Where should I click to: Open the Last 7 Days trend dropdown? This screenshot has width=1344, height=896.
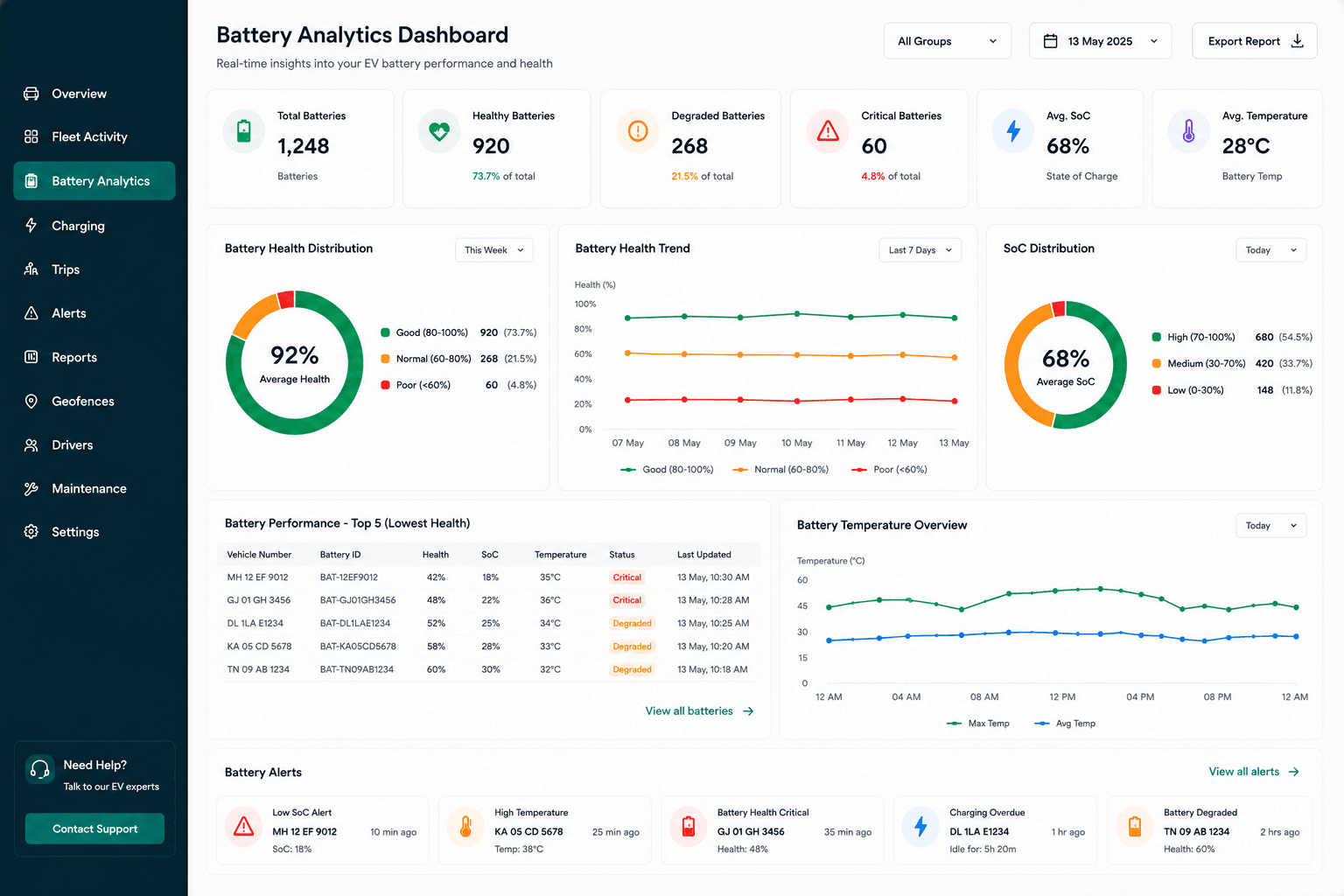[x=920, y=250]
